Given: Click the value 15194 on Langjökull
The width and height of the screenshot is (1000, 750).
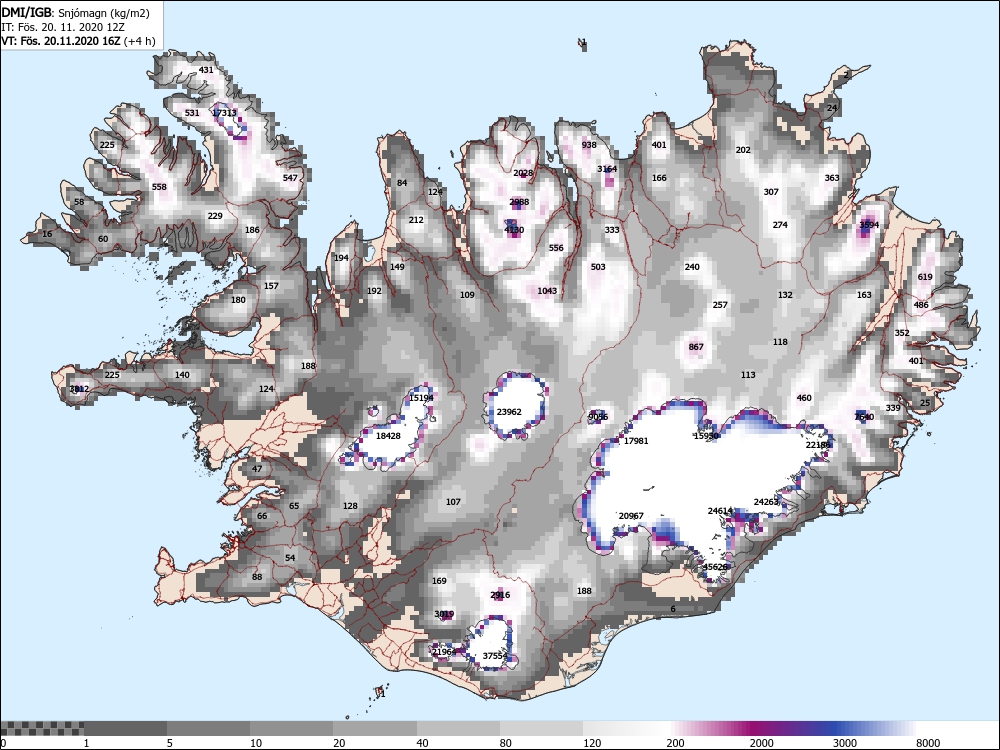Looking at the screenshot, I should click(x=421, y=398).
